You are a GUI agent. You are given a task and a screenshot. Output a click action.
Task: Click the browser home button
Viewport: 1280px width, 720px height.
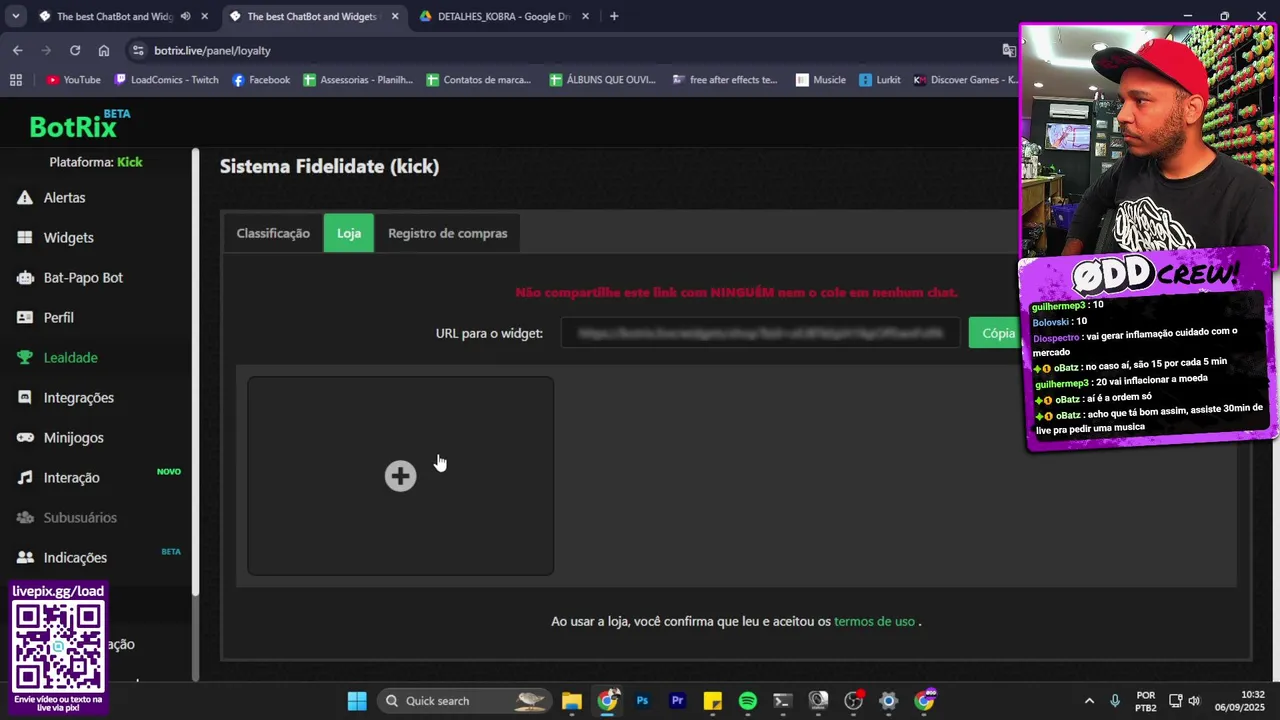pos(104,50)
